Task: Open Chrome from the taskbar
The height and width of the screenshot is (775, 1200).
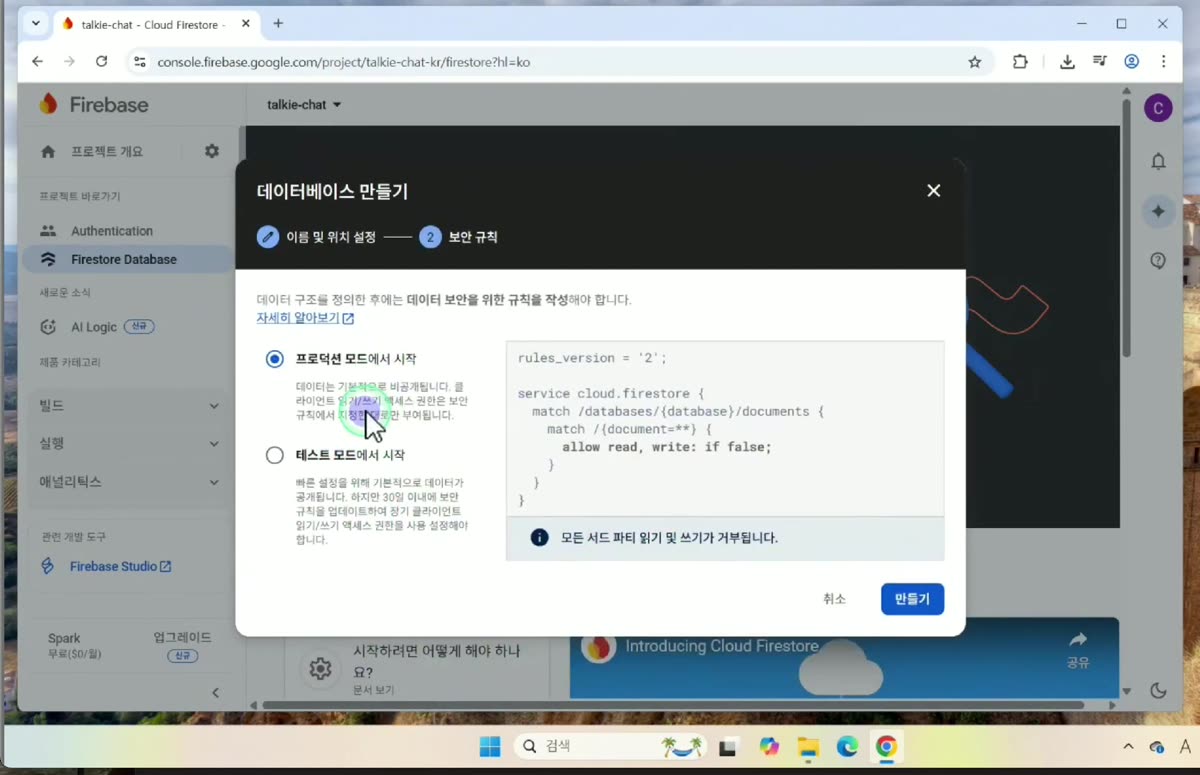Action: click(x=886, y=747)
